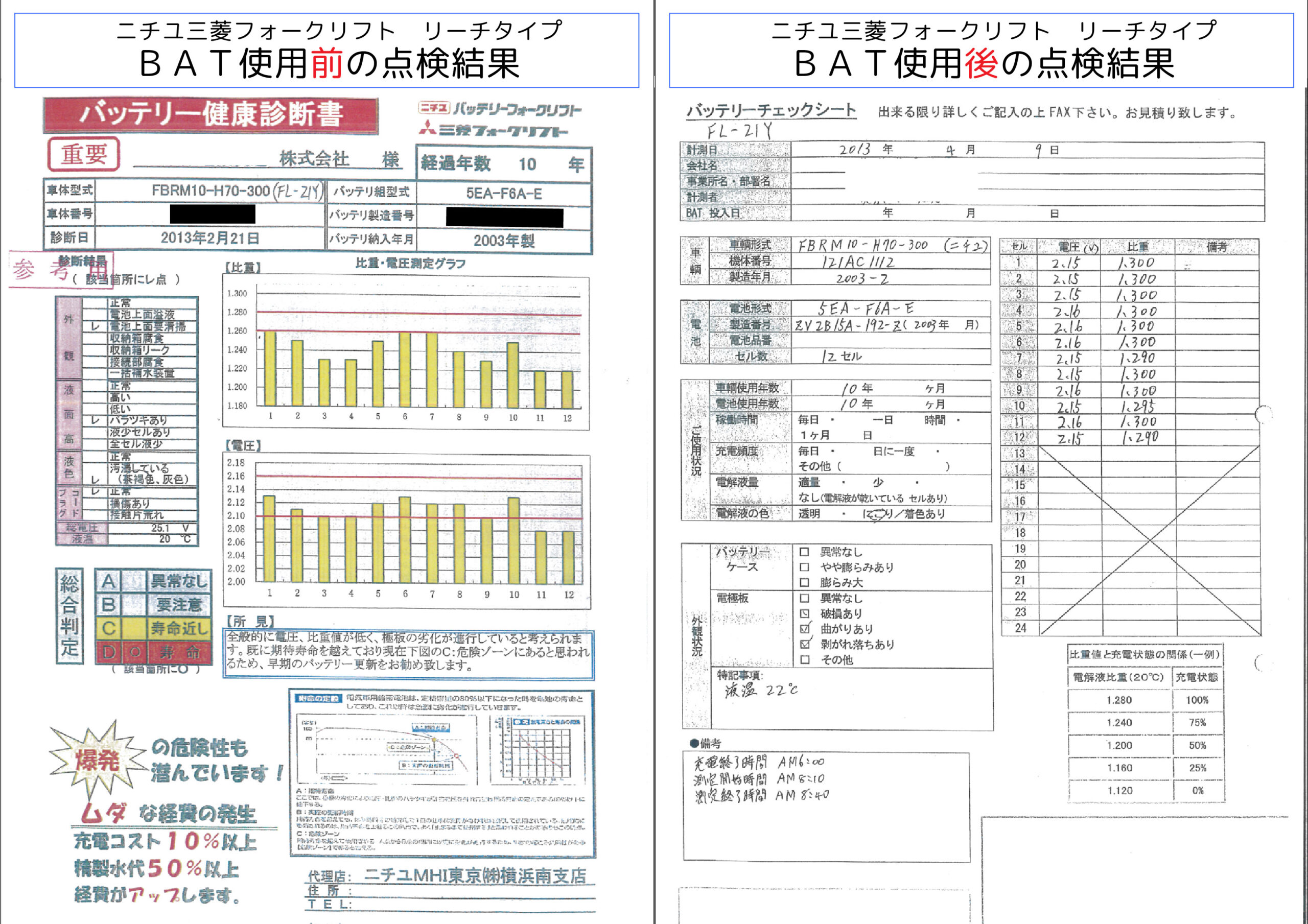Click 比重値と充電状態の関係 table title
The height and width of the screenshot is (924, 1308).
tap(1144, 654)
